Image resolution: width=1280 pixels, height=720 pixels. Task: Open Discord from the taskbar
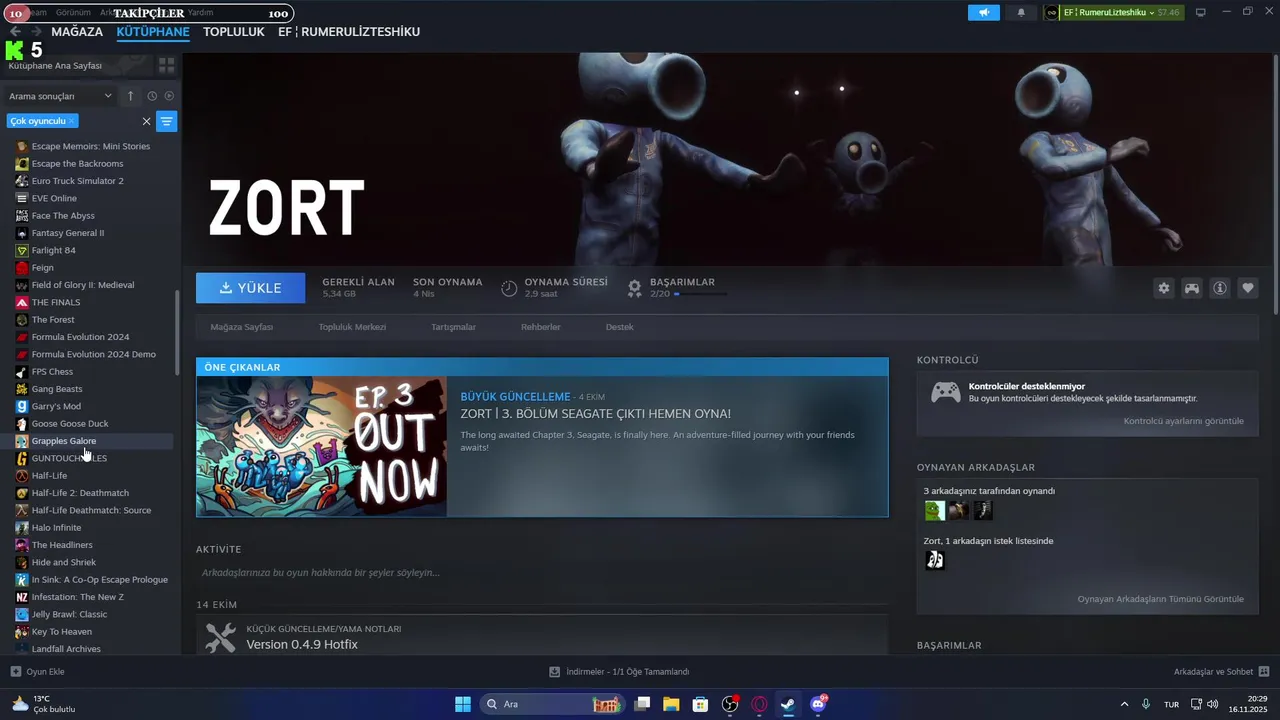point(818,704)
